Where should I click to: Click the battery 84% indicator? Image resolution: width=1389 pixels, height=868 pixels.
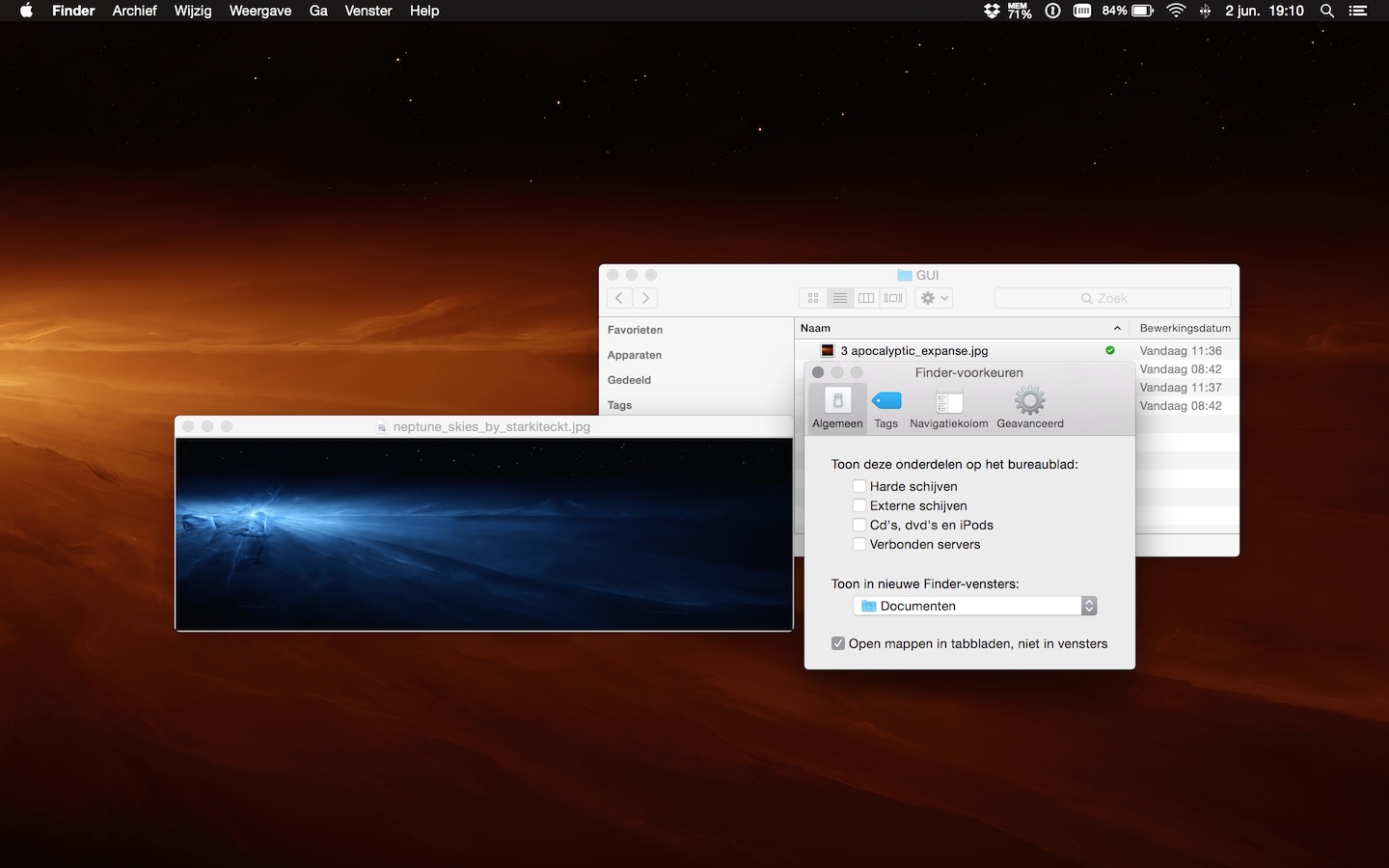pos(1128,11)
